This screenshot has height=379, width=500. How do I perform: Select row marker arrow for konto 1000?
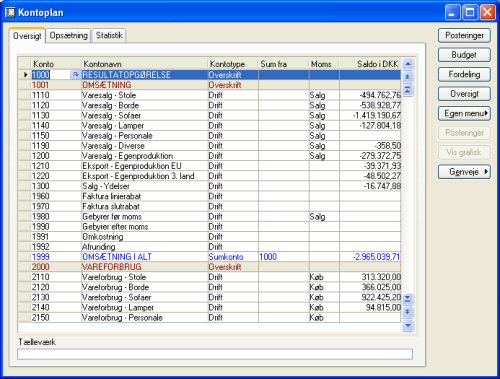click(25, 75)
